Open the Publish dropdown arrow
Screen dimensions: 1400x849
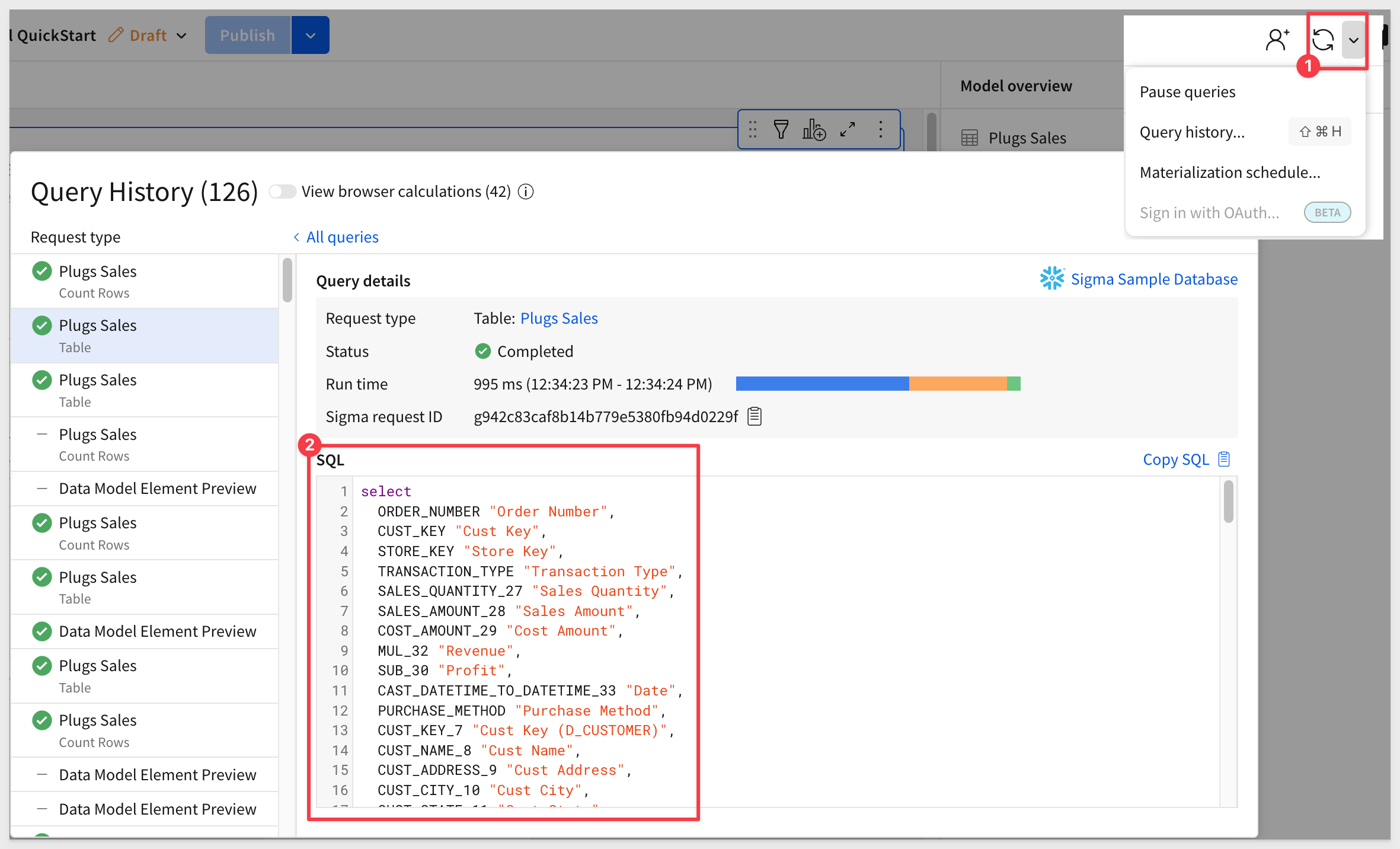[x=311, y=35]
